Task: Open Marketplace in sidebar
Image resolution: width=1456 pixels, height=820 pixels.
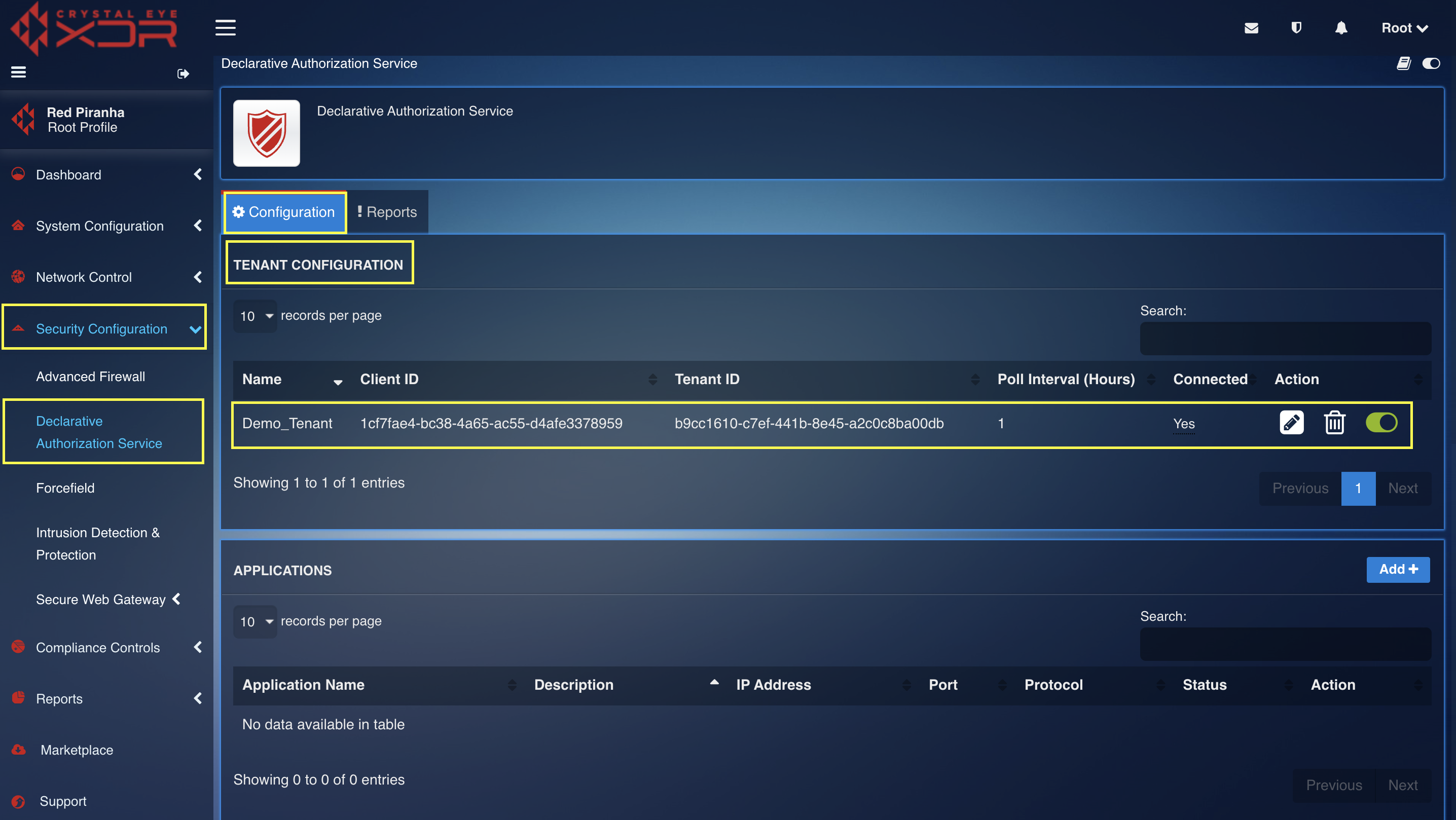Action: pos(77,750)
